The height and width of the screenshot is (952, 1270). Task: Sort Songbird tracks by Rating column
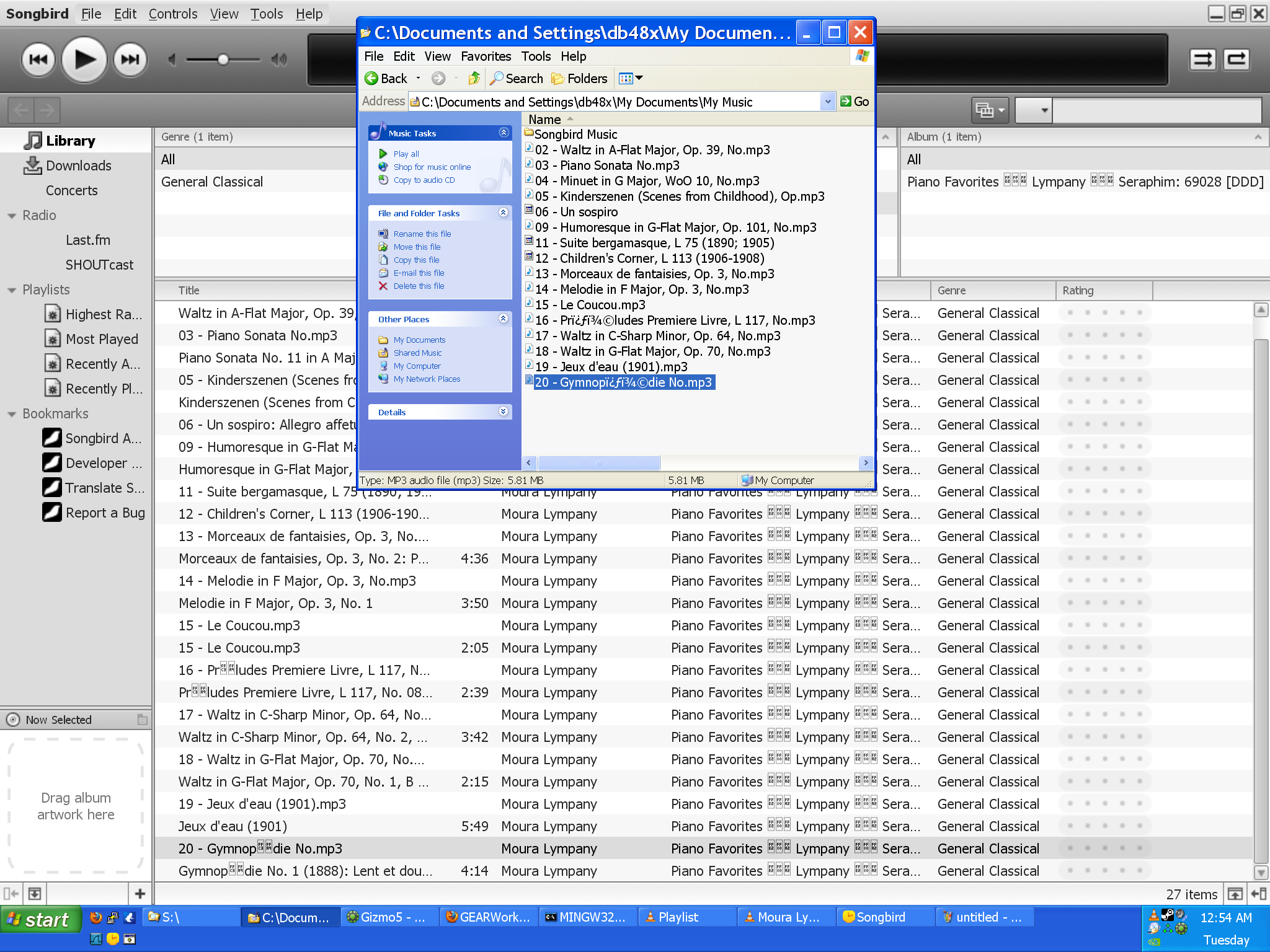1104,290
